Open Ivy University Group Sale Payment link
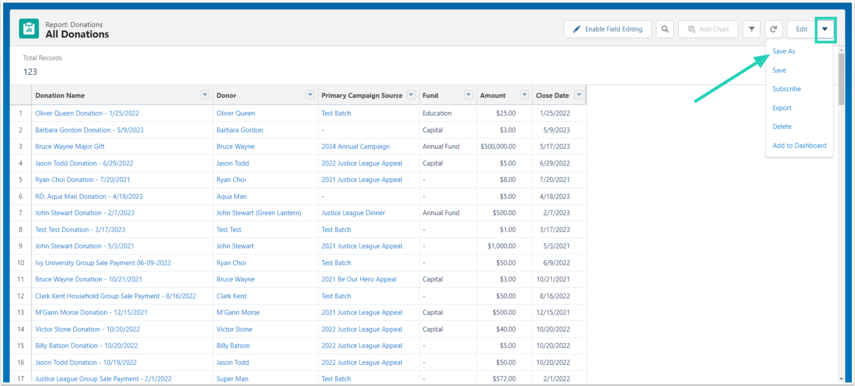 pyautogui.click(x=103, y=263)
